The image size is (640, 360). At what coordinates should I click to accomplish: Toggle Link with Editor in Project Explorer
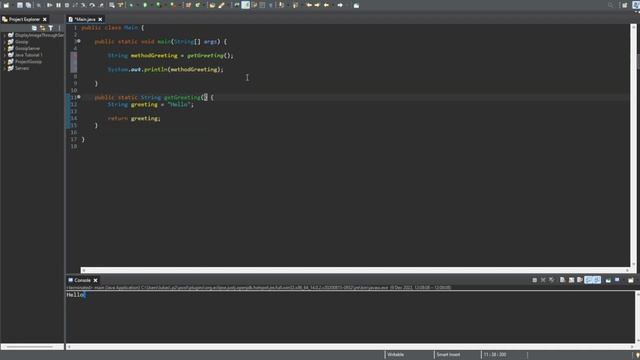coord(42,28)
